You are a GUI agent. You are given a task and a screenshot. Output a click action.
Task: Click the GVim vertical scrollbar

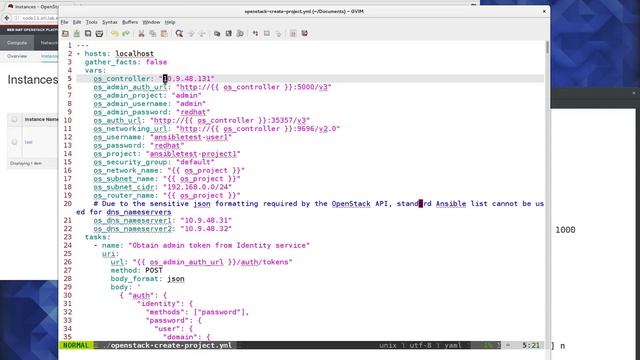pyautogui.click(x=547, y=190)
